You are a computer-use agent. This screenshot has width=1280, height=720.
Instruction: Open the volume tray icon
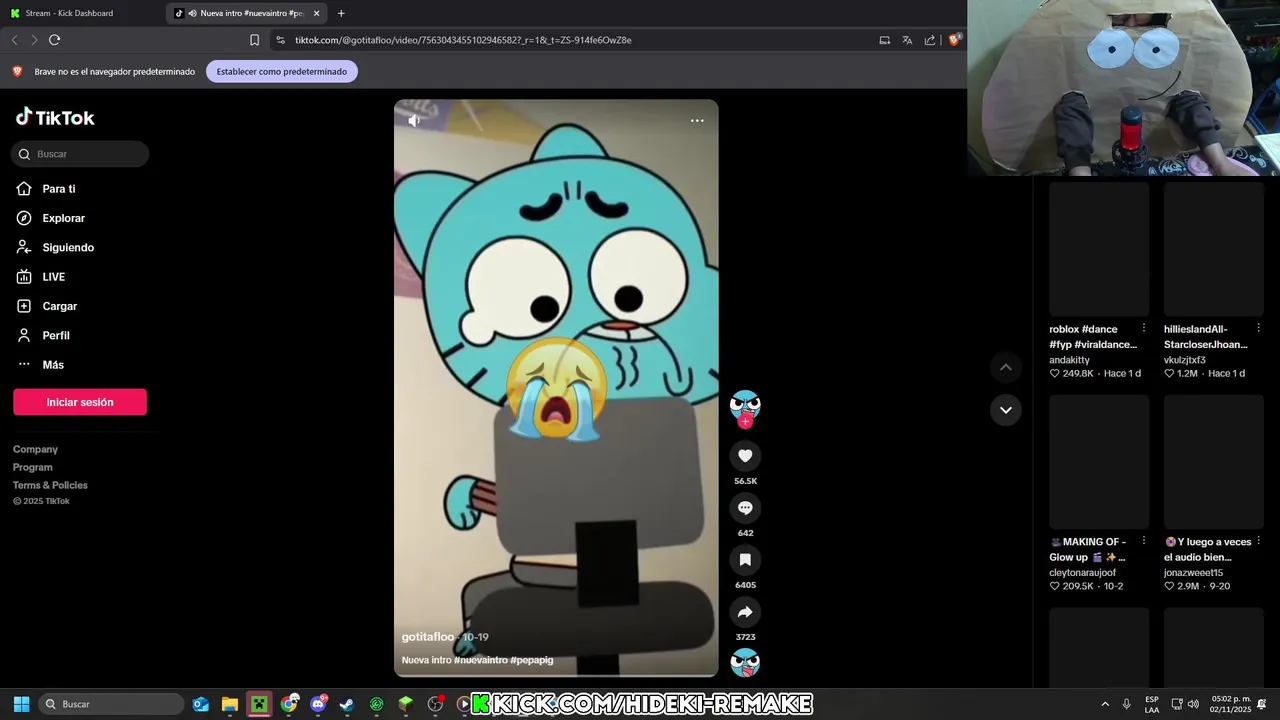pos(1193,704)
